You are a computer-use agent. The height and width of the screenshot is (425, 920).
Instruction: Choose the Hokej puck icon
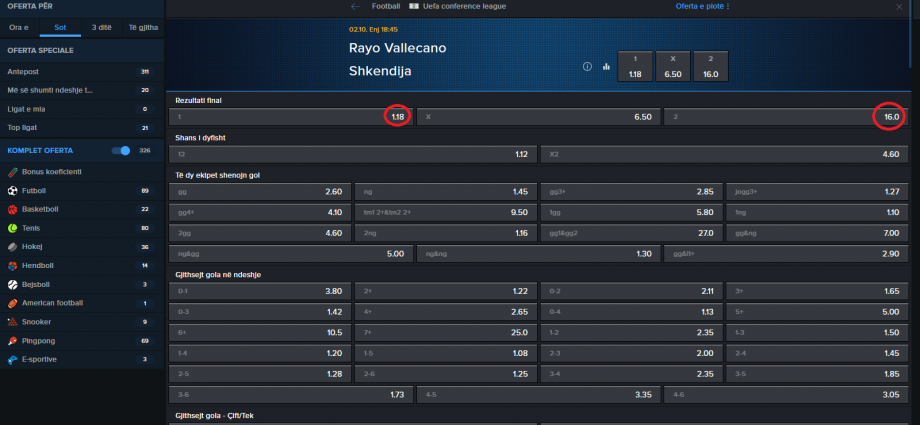coord(12,247)
